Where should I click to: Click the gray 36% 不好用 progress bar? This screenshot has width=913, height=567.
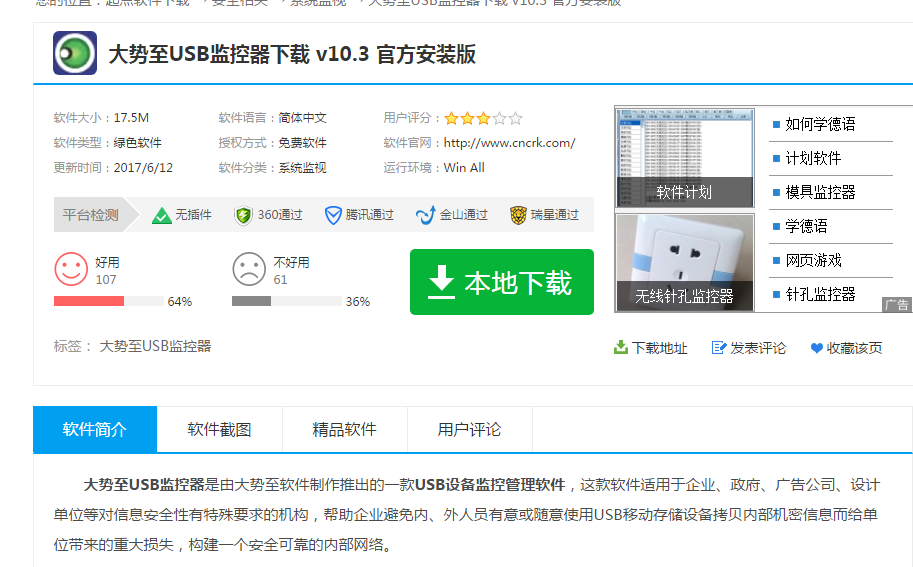click(286, 301)
